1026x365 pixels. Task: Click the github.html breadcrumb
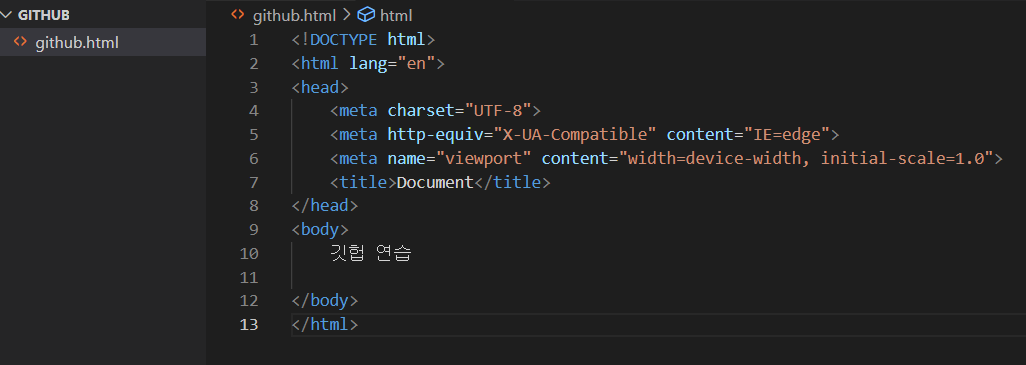[x=294, y=15]
